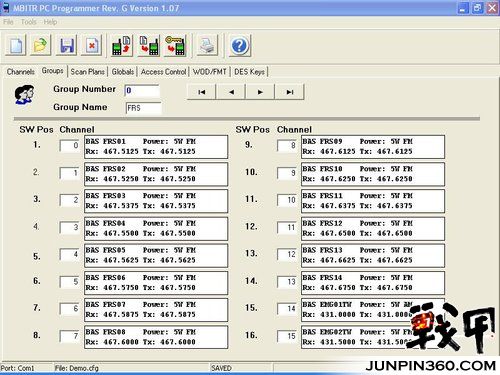This screenshot has height=375, width=500.
Task: Click channel number field for SW Pos 12
Action: pyautogui.click(x=287, y=227)
